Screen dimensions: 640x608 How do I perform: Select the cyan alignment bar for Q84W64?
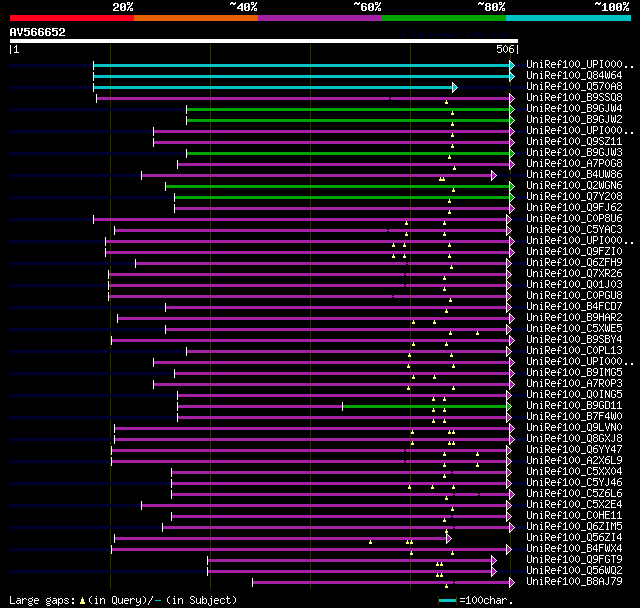(x=302, y=76)
